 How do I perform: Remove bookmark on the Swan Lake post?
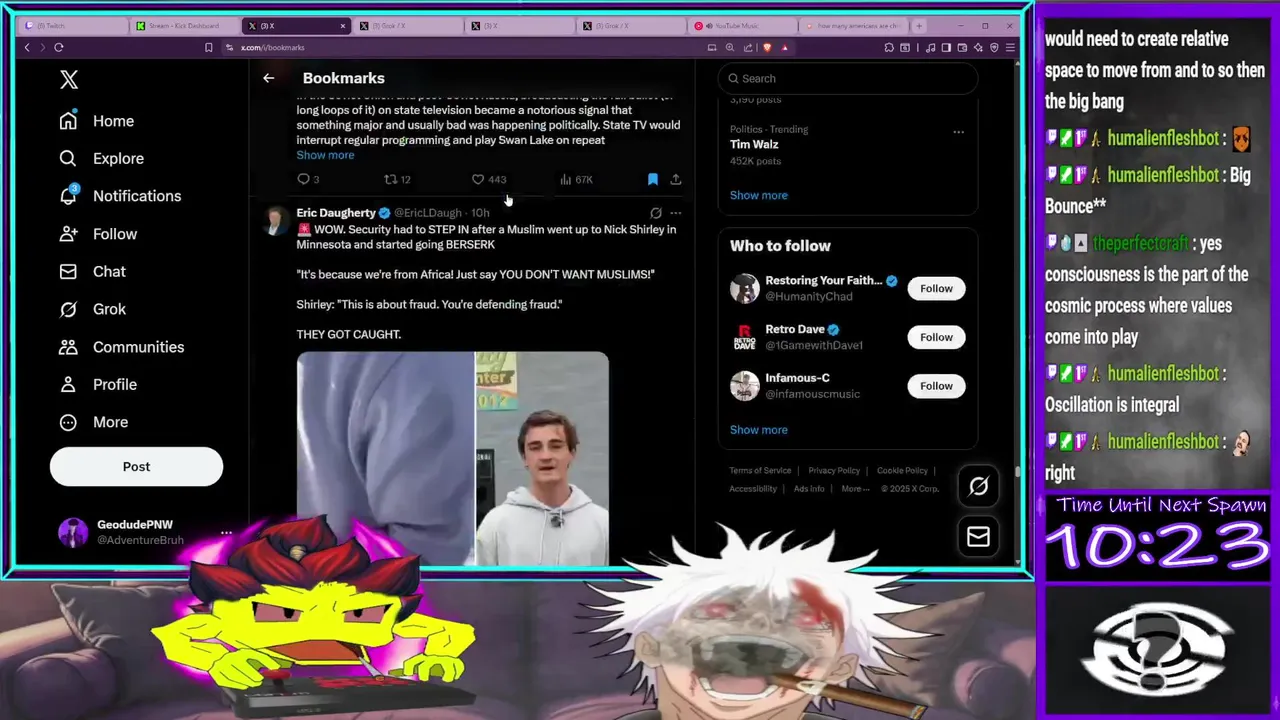[x=652, y=179]
